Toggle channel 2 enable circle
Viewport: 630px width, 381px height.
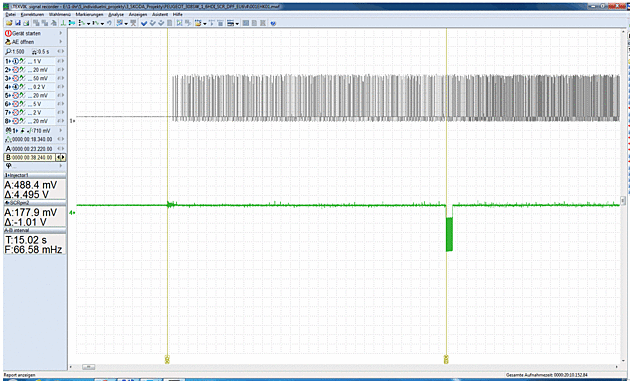coord(16,70)
